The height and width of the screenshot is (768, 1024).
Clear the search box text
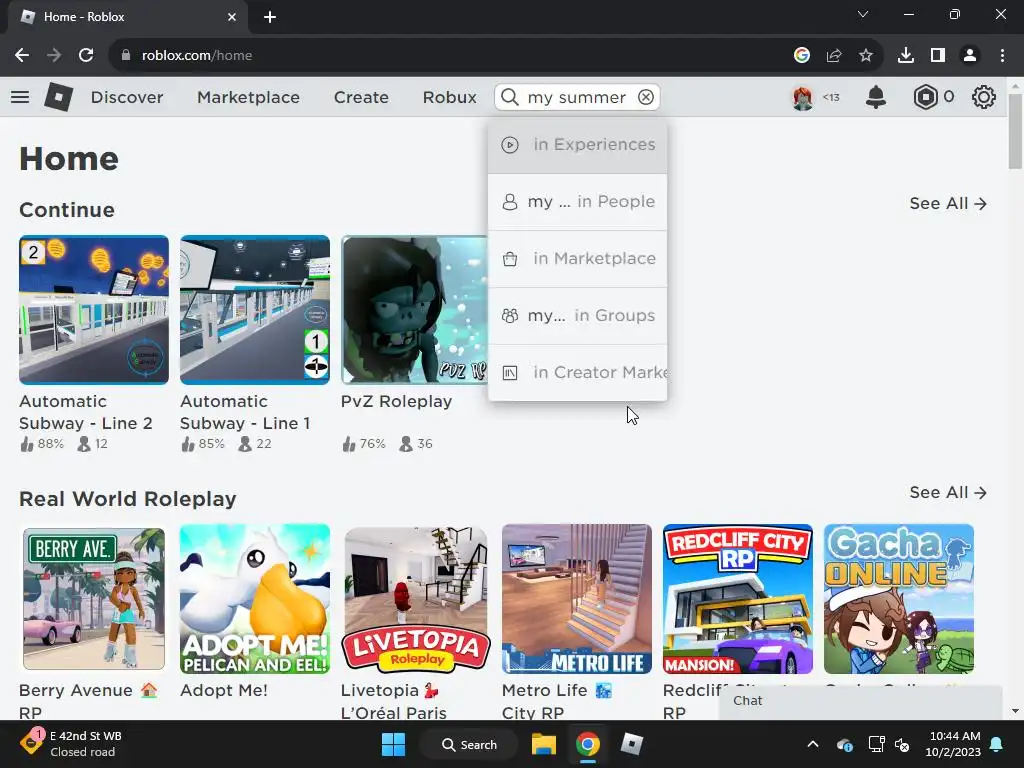(x=646, y=97)
